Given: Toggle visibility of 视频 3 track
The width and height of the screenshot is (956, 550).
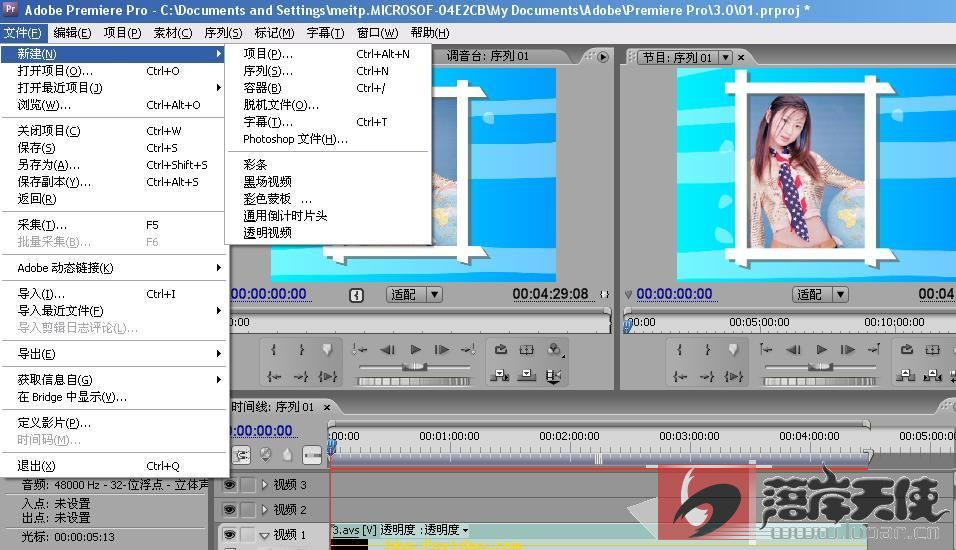Looking at the screenshot, I should [x=229, y=485].
